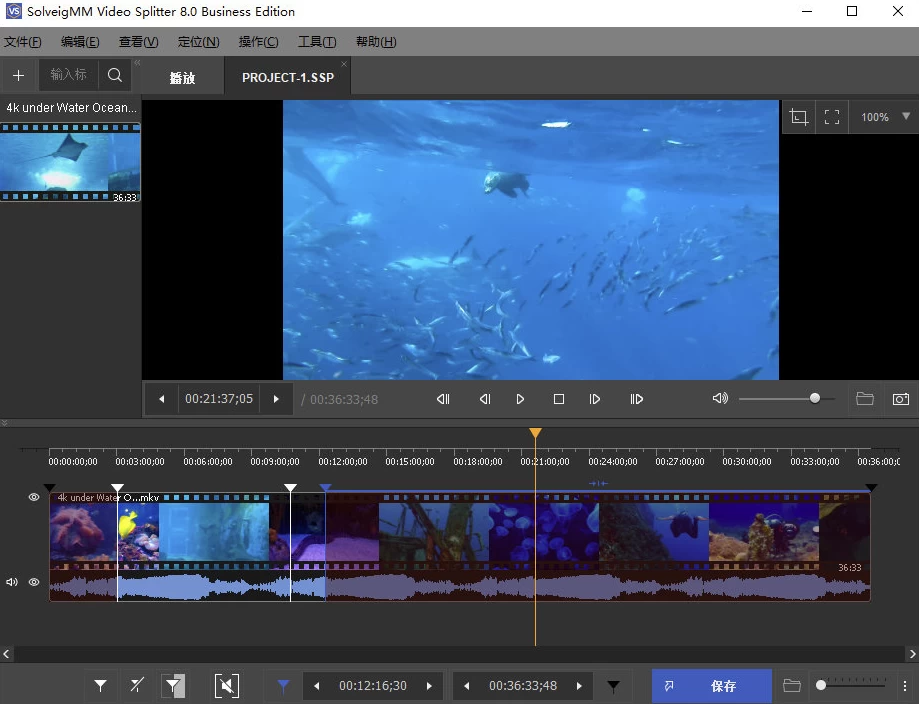Enter full screen preview mode
This screenshot has width=919, height=704.
point(832,116)
